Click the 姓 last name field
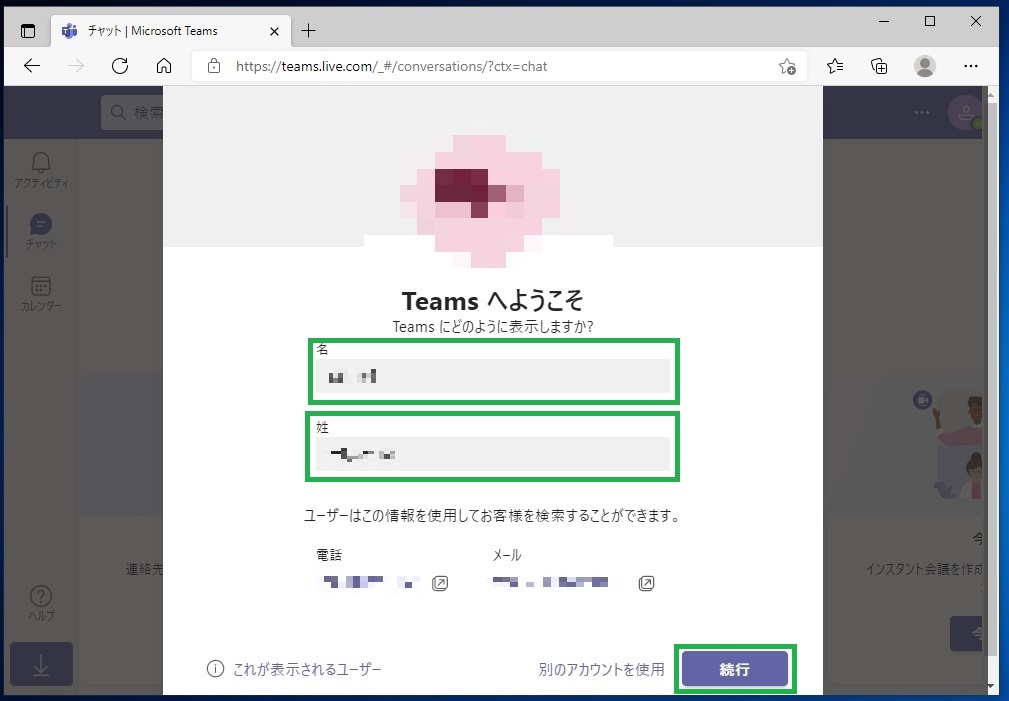Image resolution: width=1009 pixels, height=701 pixels. 493,454
